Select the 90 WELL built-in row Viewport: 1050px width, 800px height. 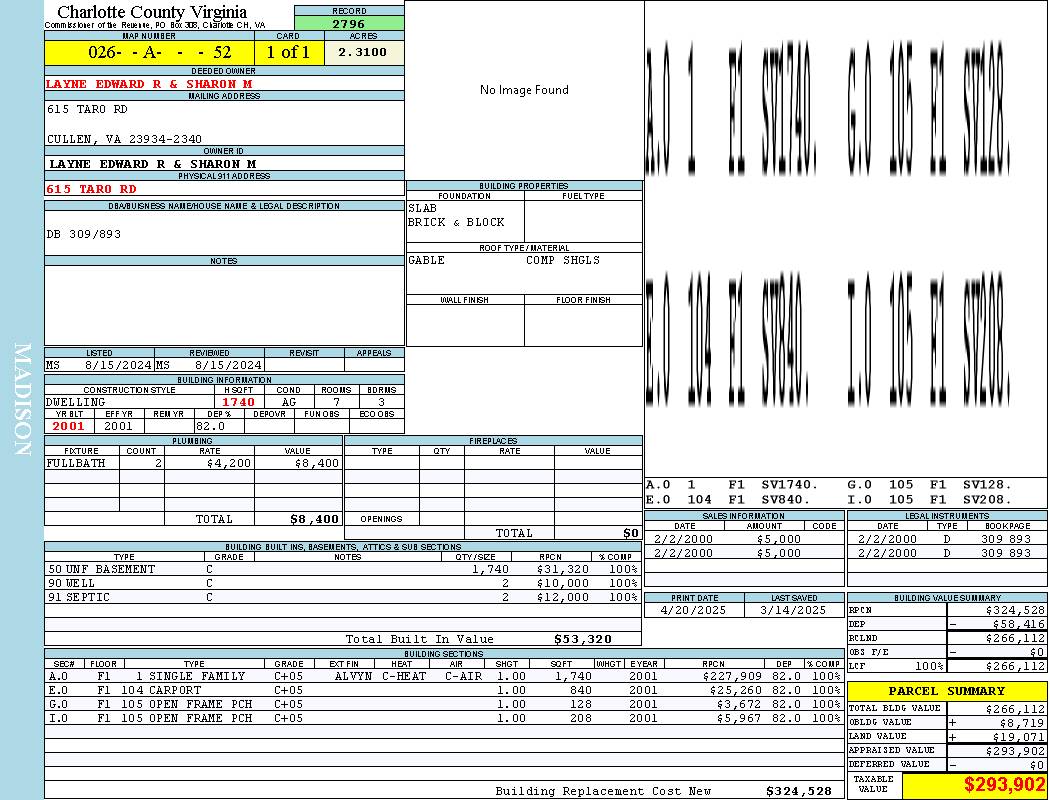click(343, 583)
